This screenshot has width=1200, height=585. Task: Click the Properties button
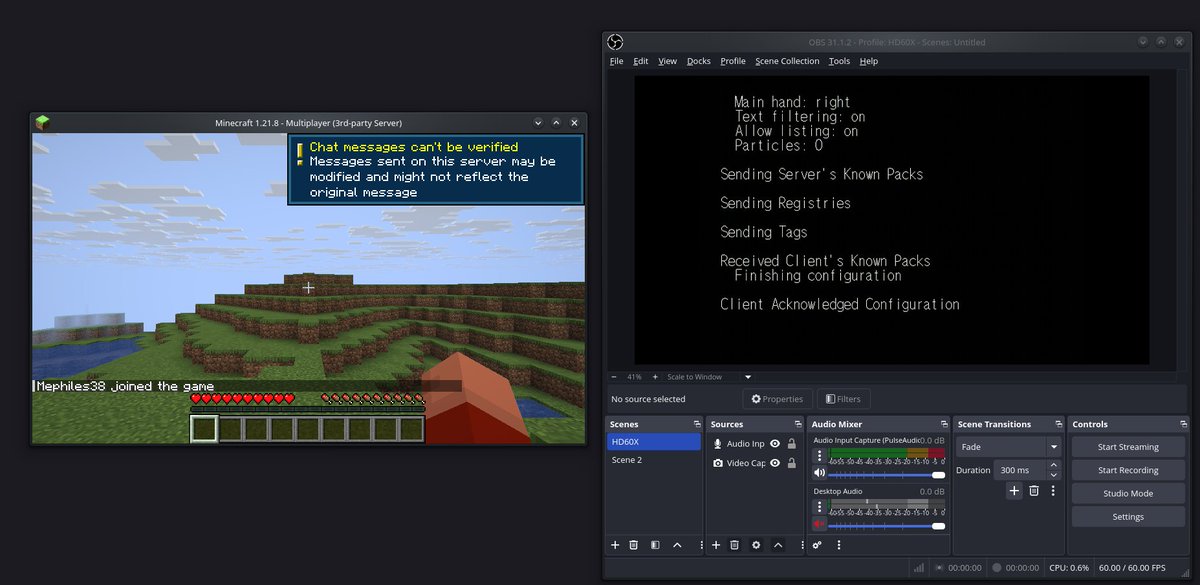(777, 399)
